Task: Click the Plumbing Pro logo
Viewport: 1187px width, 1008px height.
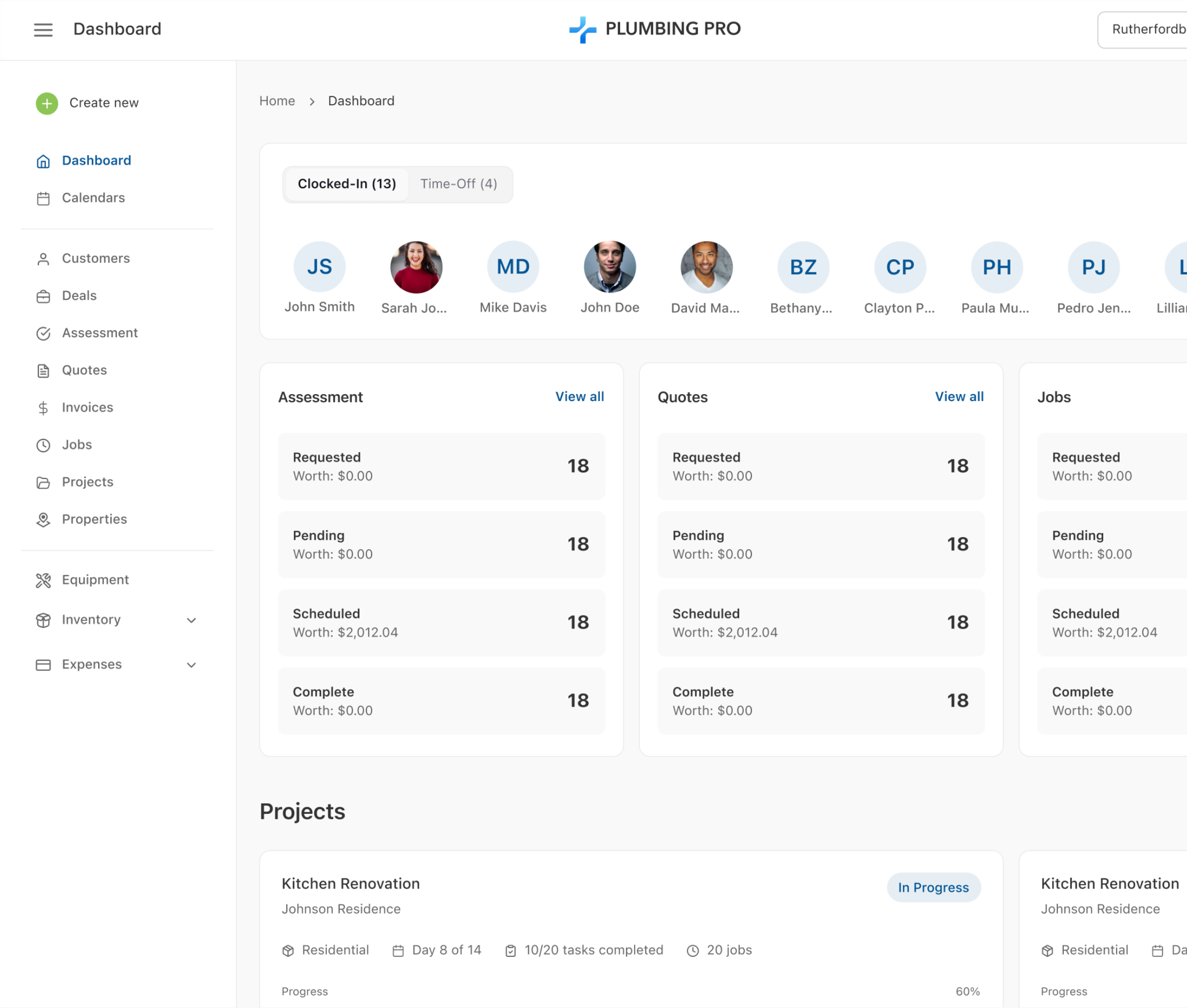Action: point(655,29)
